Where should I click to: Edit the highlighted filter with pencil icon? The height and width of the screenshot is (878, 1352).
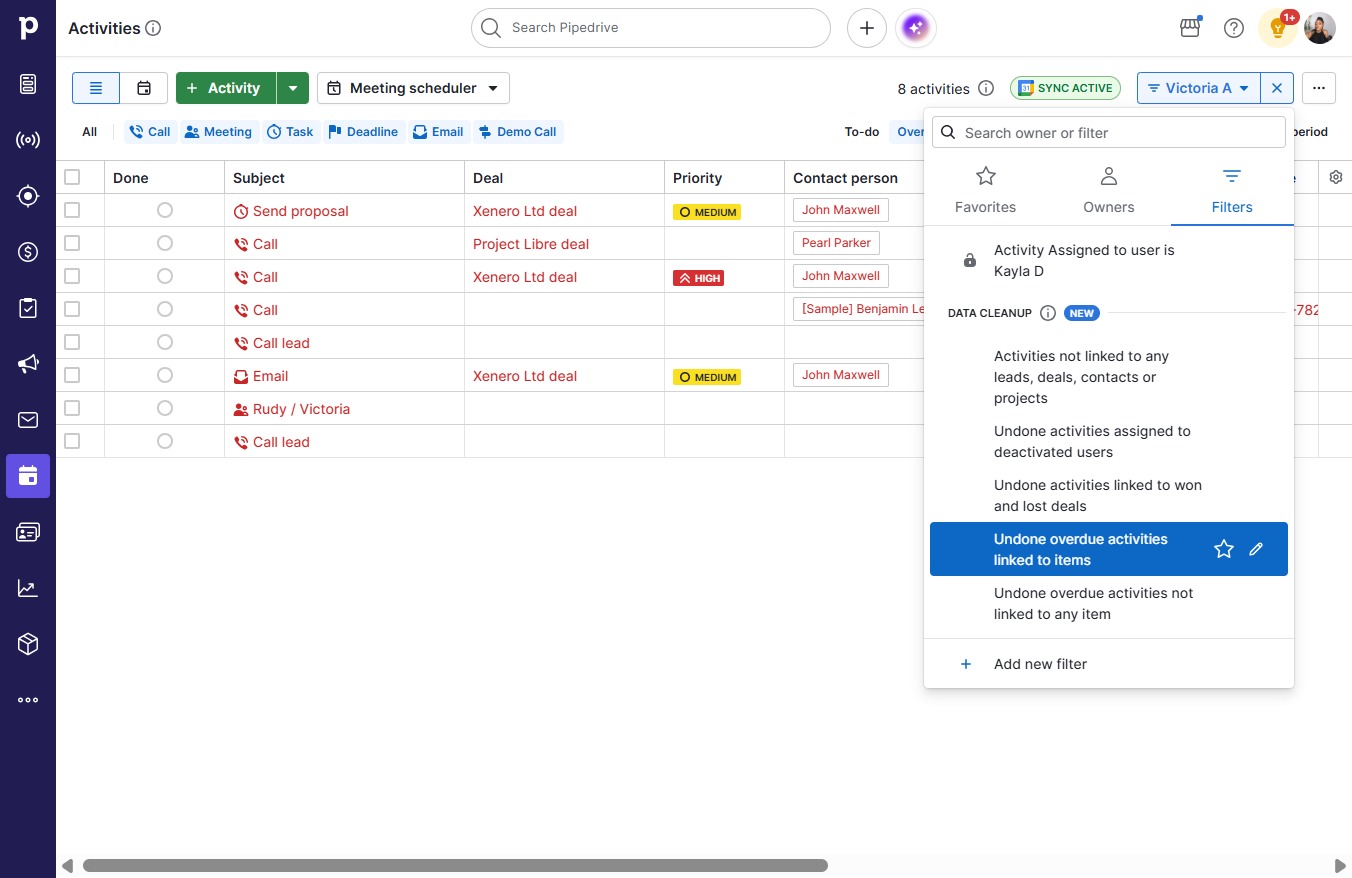pyautogui.click(x=1257, y=549)
